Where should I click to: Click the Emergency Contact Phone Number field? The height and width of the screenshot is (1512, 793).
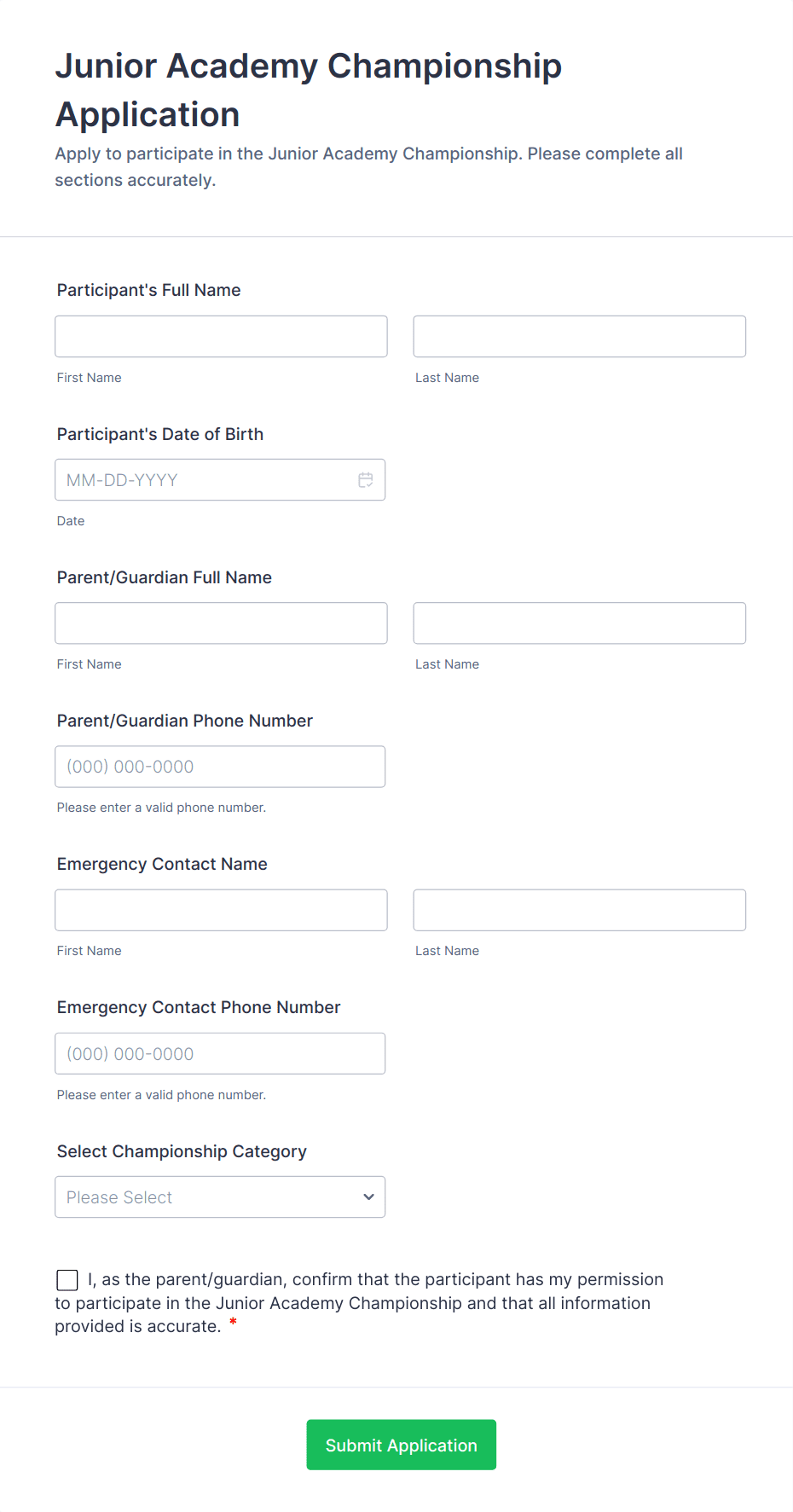coord(220,1054)
